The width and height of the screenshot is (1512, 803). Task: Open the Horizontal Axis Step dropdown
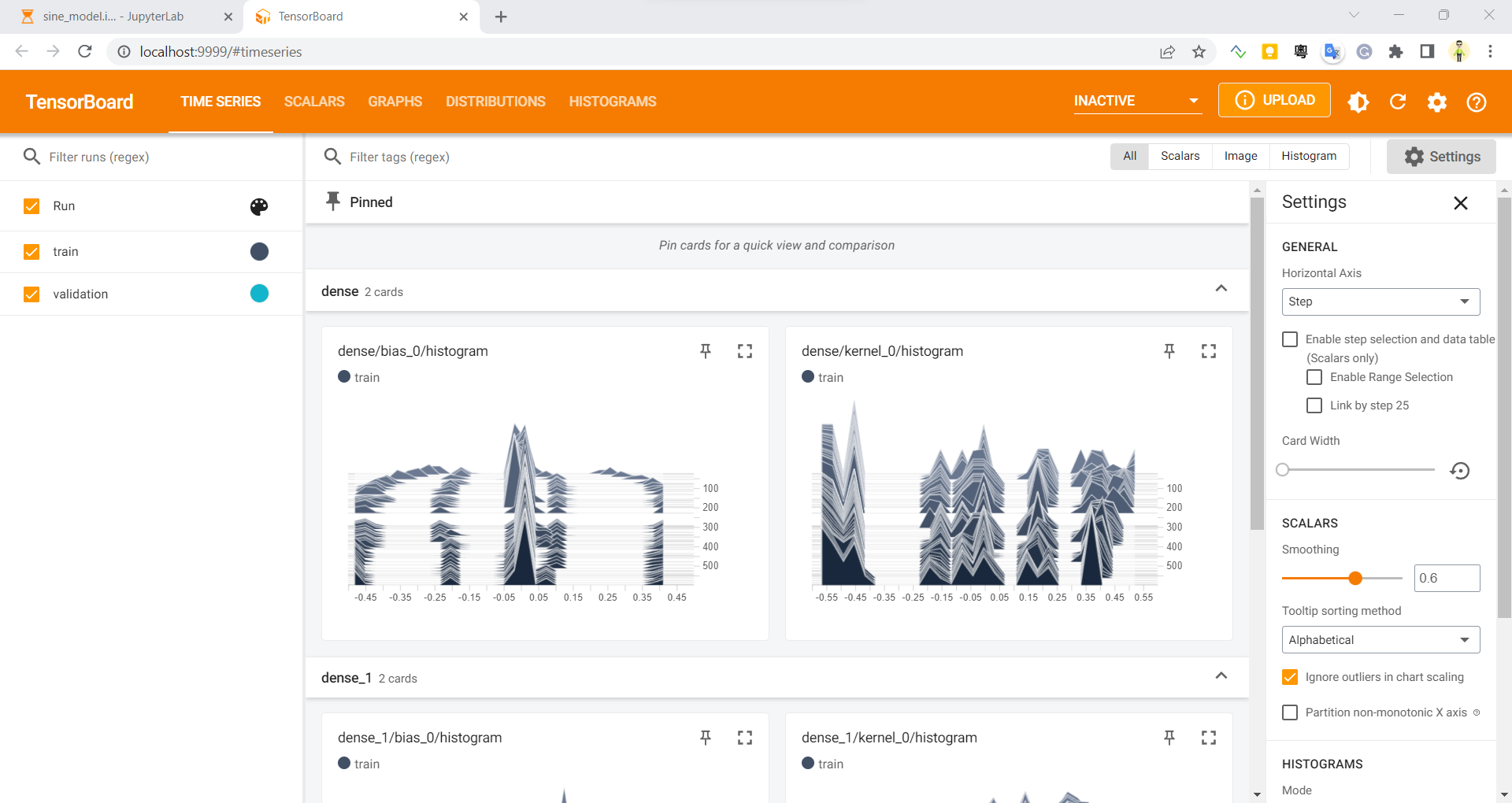1380,302
